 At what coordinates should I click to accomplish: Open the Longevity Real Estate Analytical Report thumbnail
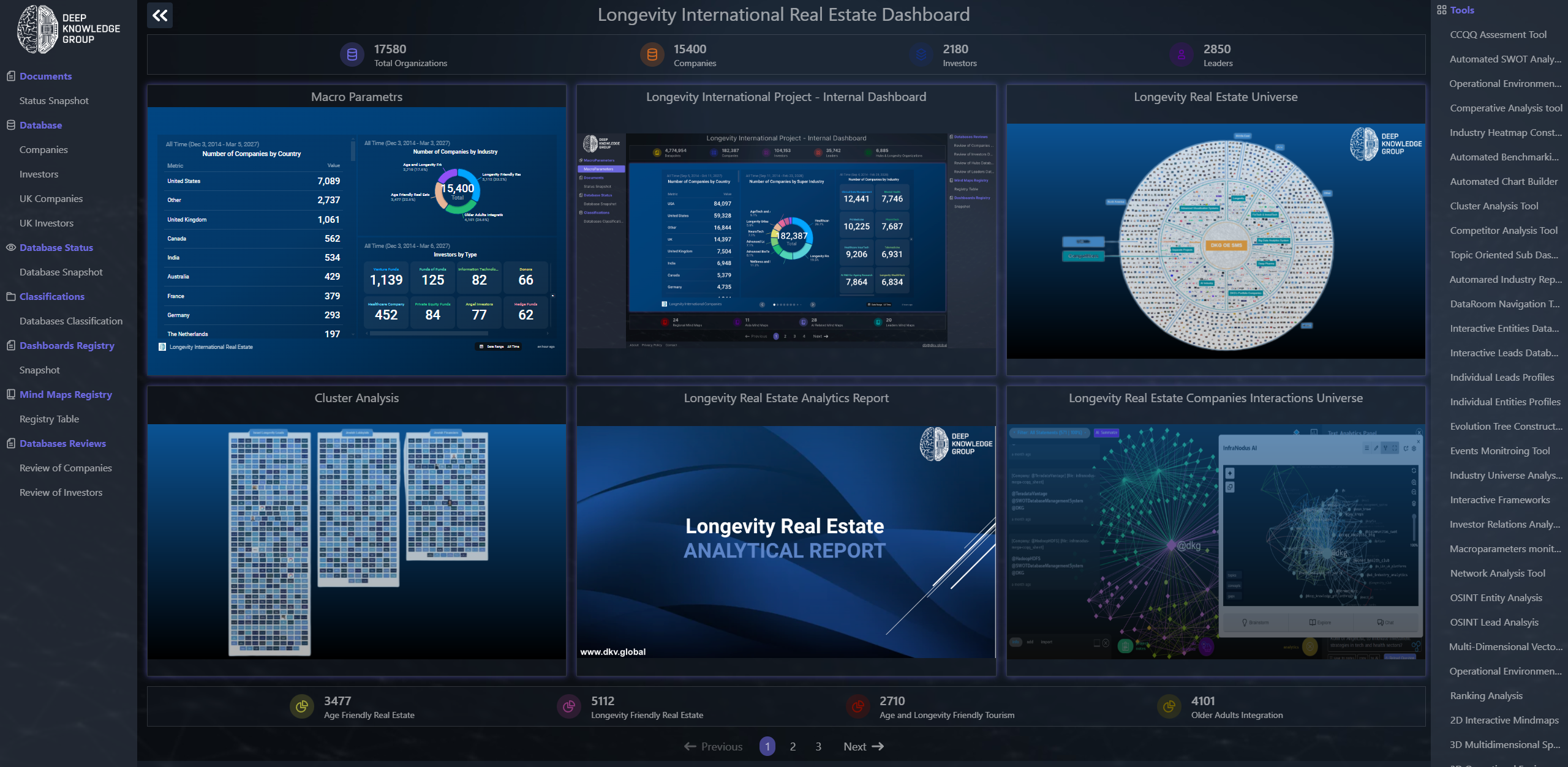click(786, 541)
